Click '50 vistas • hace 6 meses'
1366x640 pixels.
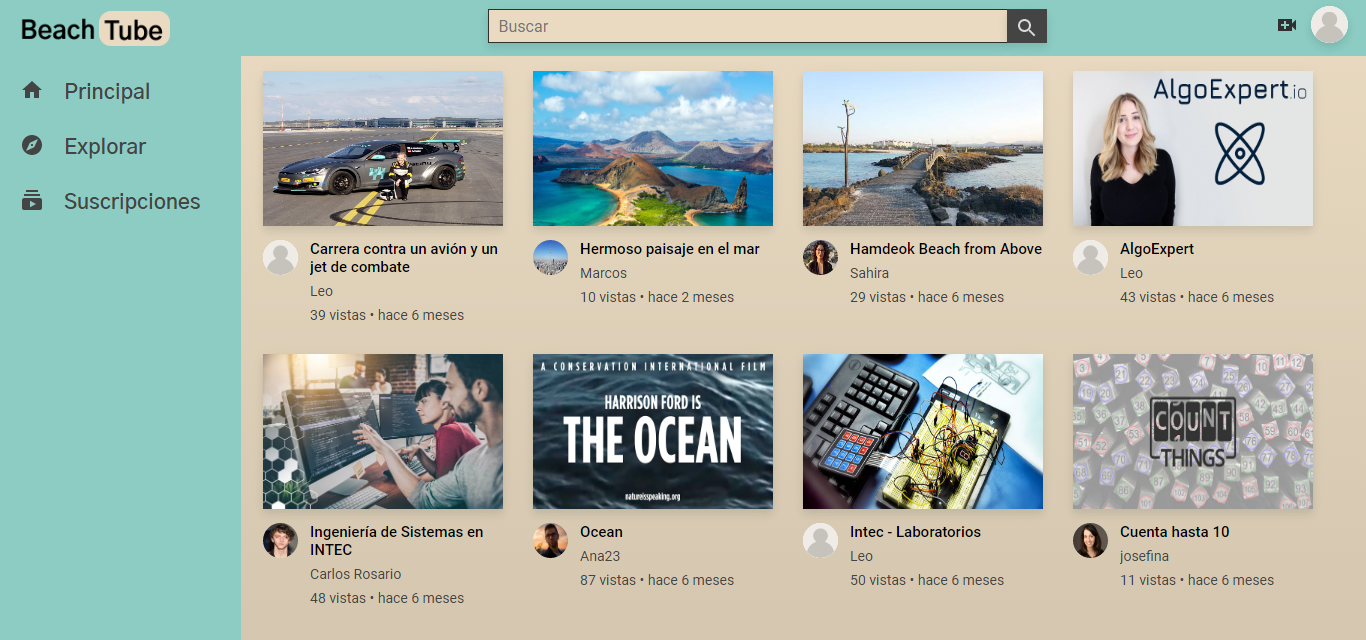point(927,580)
